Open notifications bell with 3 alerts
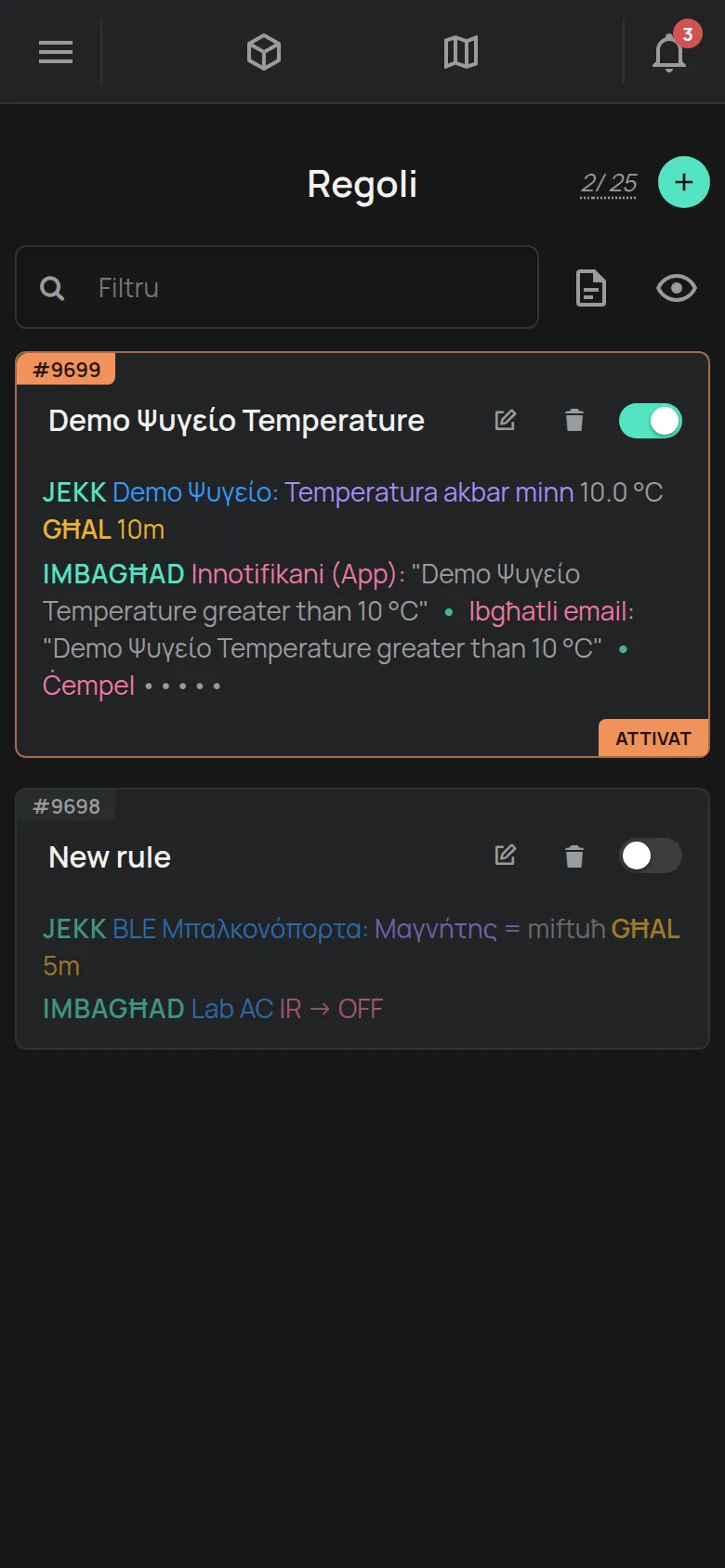 click(671, 50)
